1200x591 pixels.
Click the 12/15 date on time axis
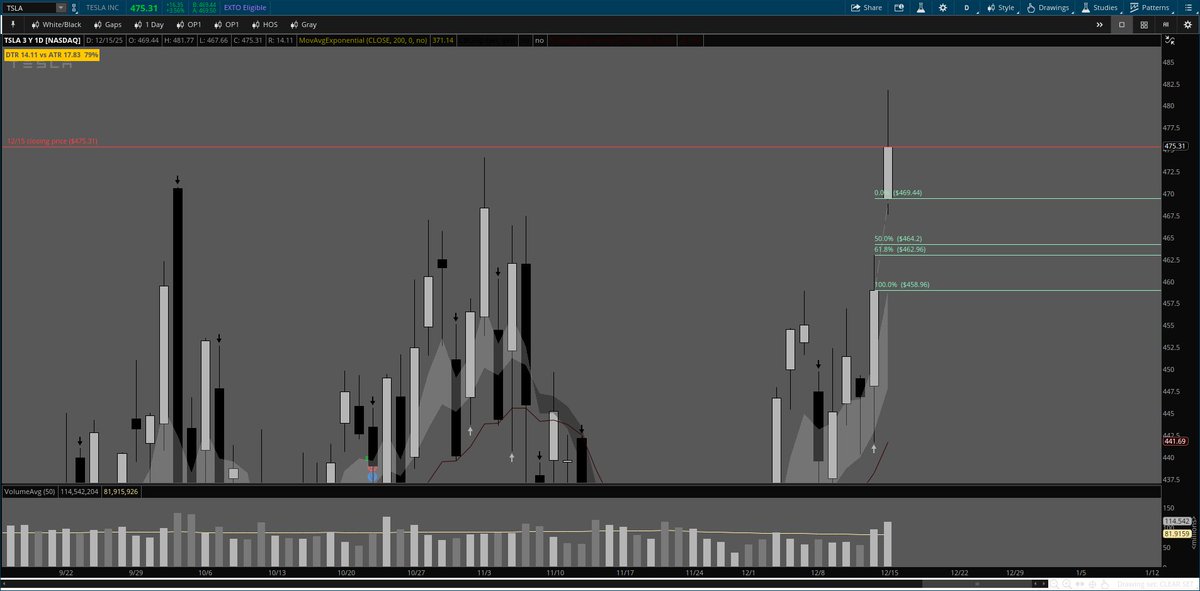pos(888,573)
